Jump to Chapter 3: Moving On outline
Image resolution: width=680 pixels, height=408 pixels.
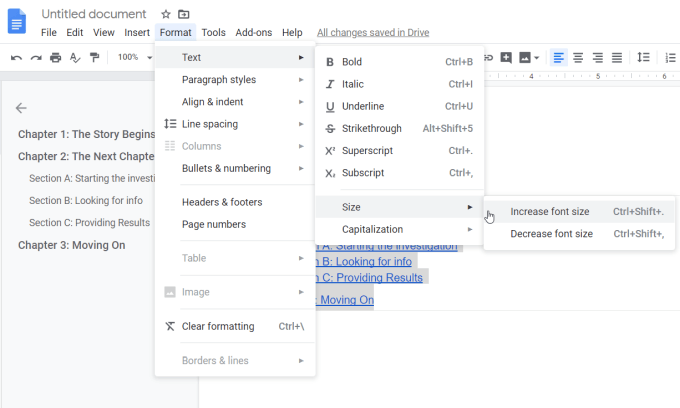(x=72, y=245)
